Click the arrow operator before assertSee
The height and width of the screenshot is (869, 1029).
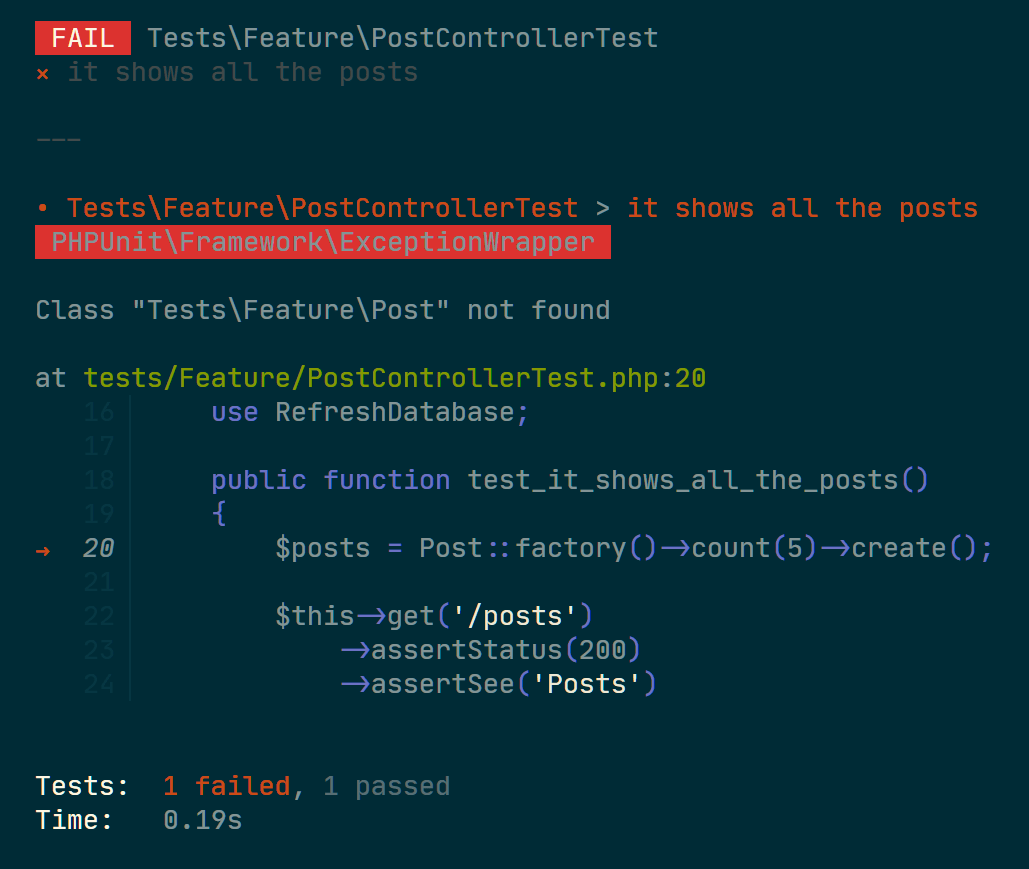tap(355, 685)
